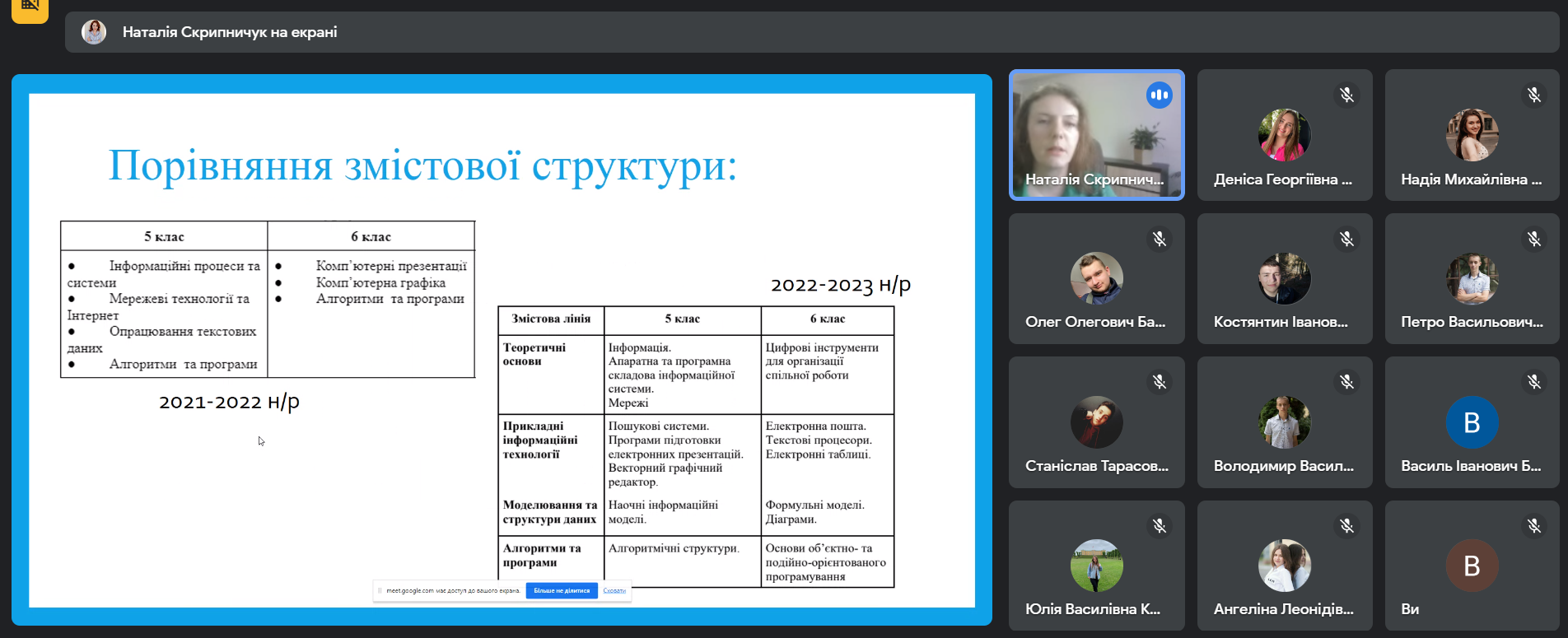This screenshot has height=638, width=1568.
Task: Click 'Моделювання та структури даних' row label
Action: pyautogui.click(x=549, y=512)
